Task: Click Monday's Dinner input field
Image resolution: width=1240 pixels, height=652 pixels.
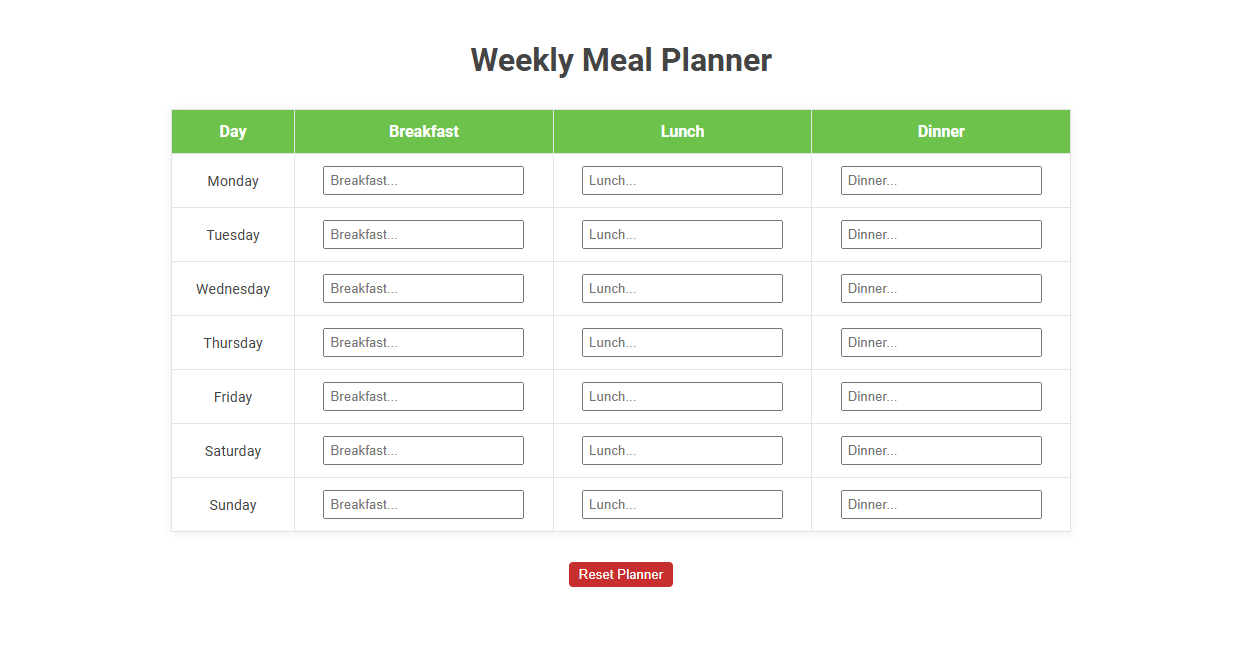Action: click(x=941, y=180)
